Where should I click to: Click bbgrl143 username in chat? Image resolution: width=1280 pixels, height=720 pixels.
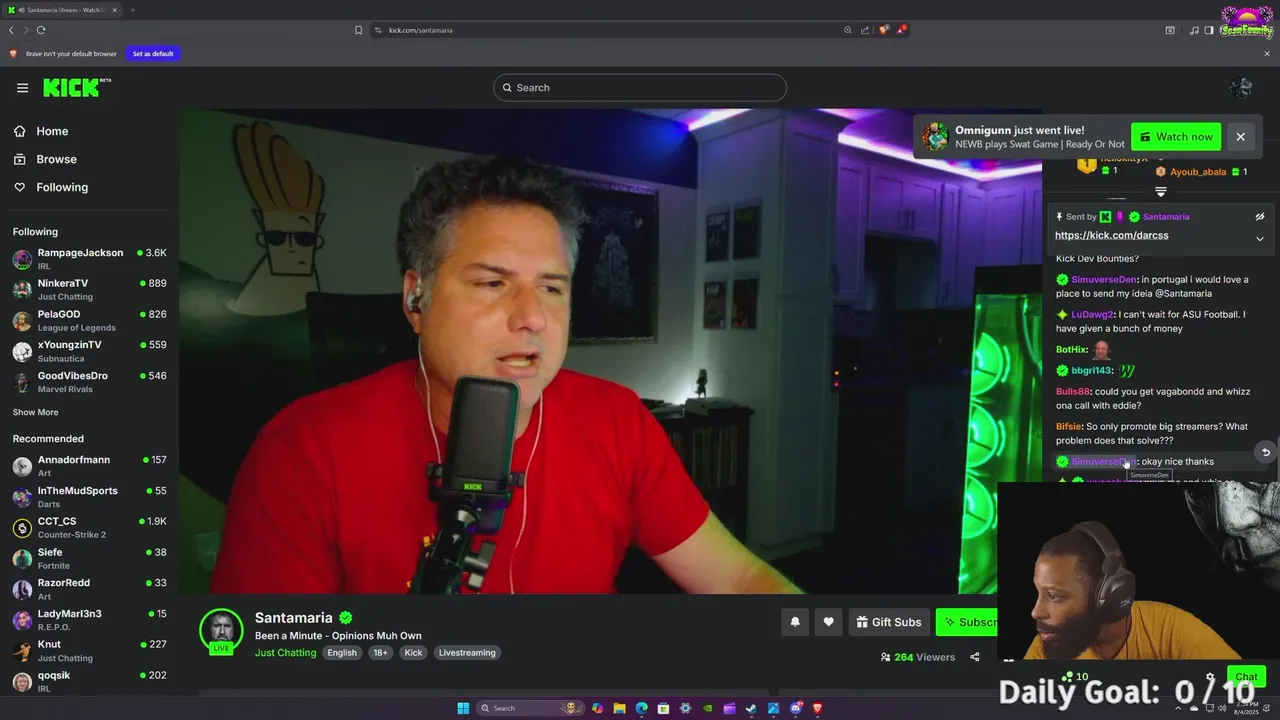point(1092,371)
